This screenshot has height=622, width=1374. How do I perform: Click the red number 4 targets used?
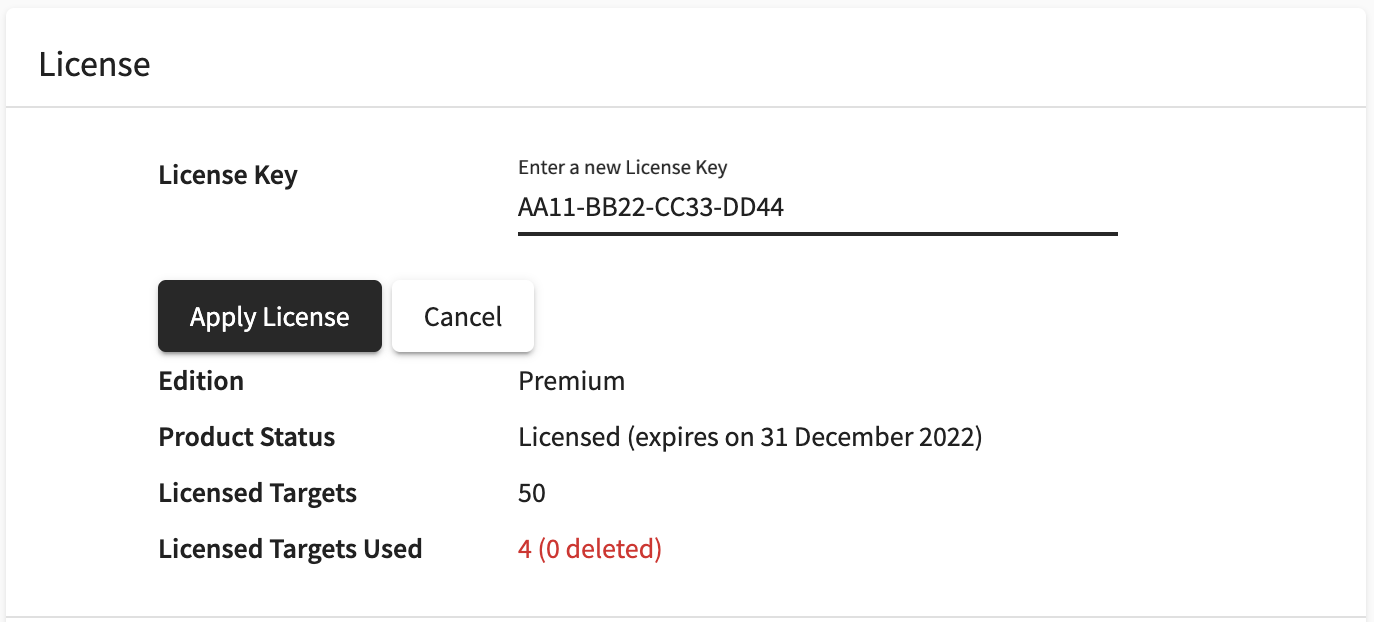click(525, 549)
